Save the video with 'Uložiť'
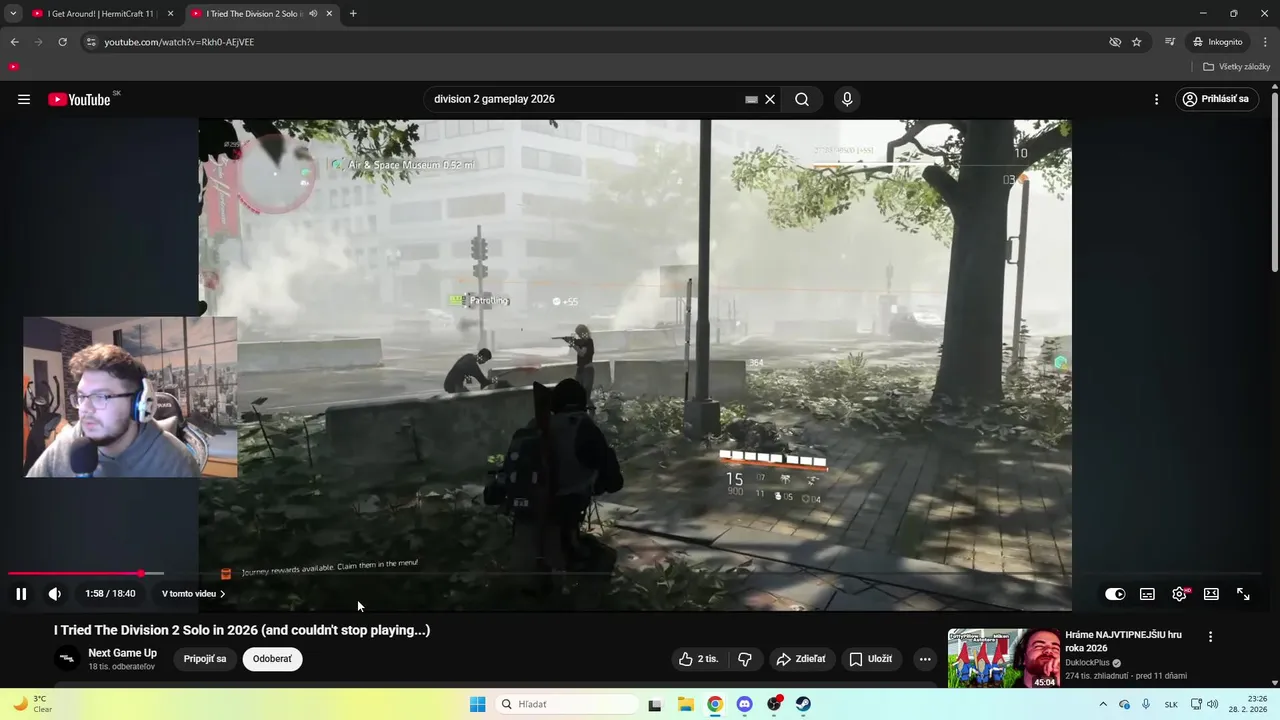1280x720 pixels. click(870, 659)
